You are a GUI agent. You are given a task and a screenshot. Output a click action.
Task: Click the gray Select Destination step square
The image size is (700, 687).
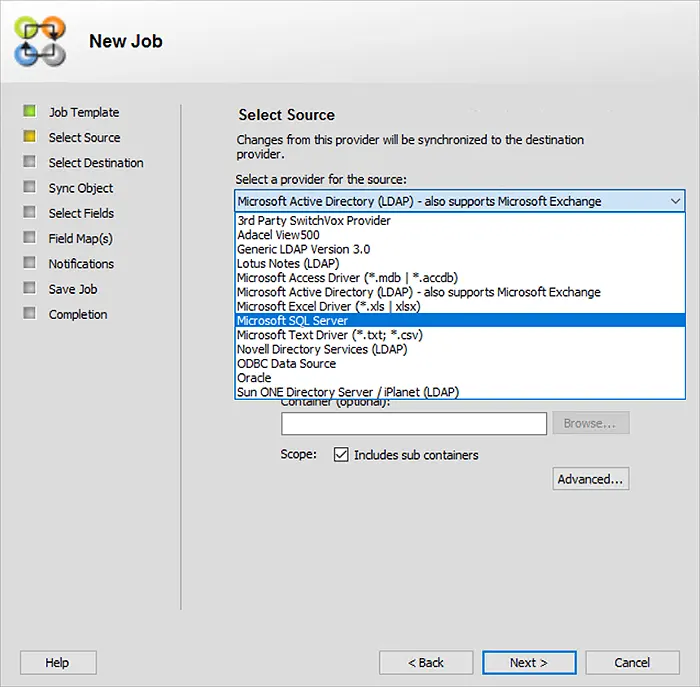coord(29,162)
